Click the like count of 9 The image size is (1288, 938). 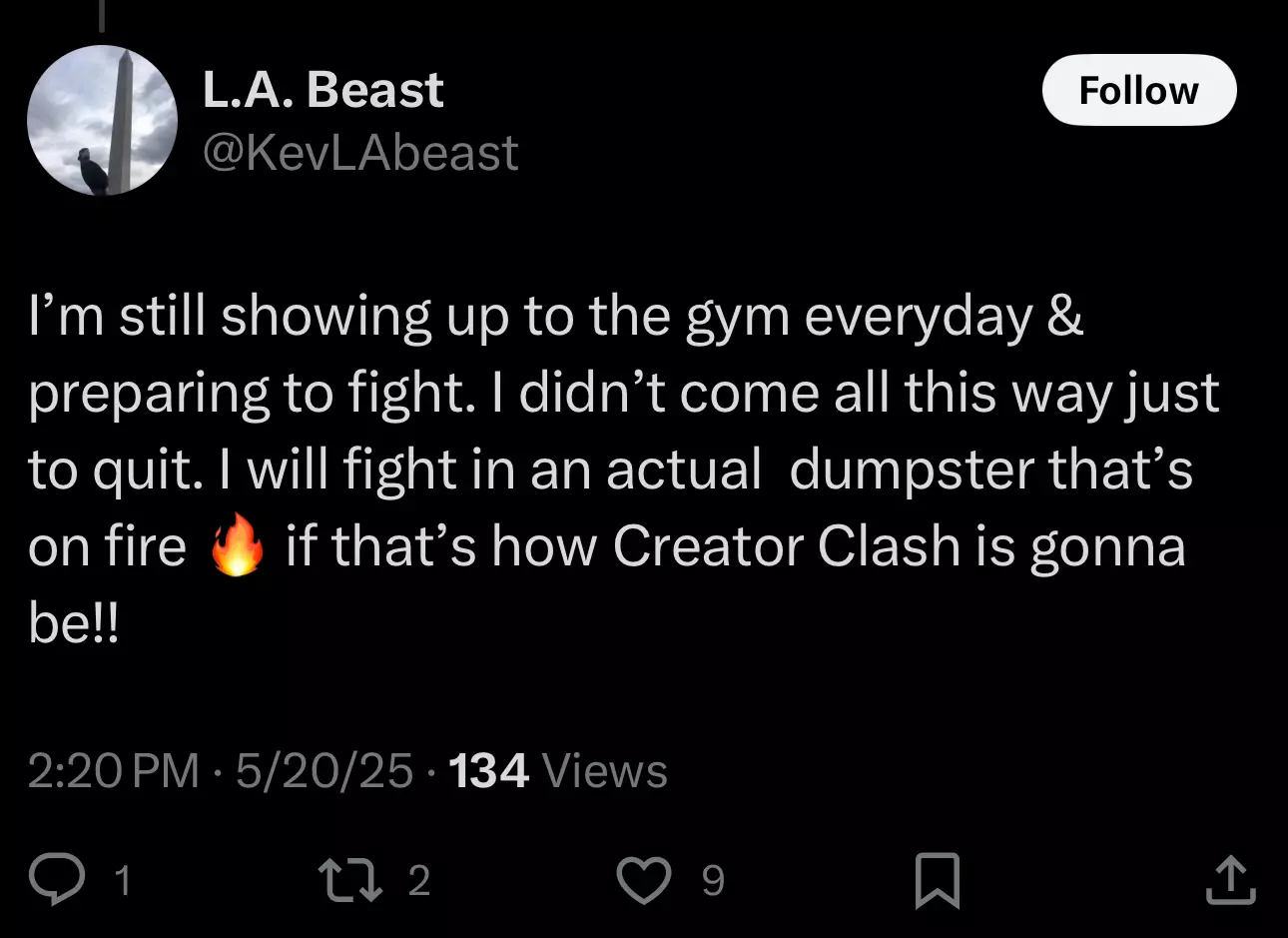[x=713, y=881]
